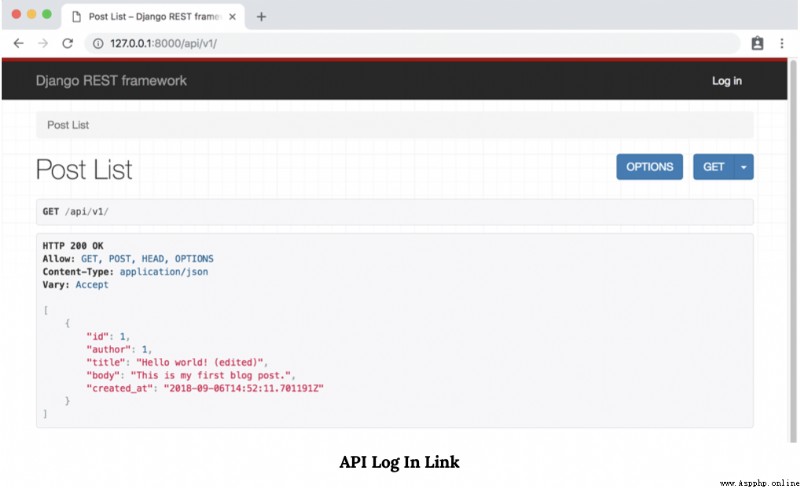Click the GET button

click(713, 167)
